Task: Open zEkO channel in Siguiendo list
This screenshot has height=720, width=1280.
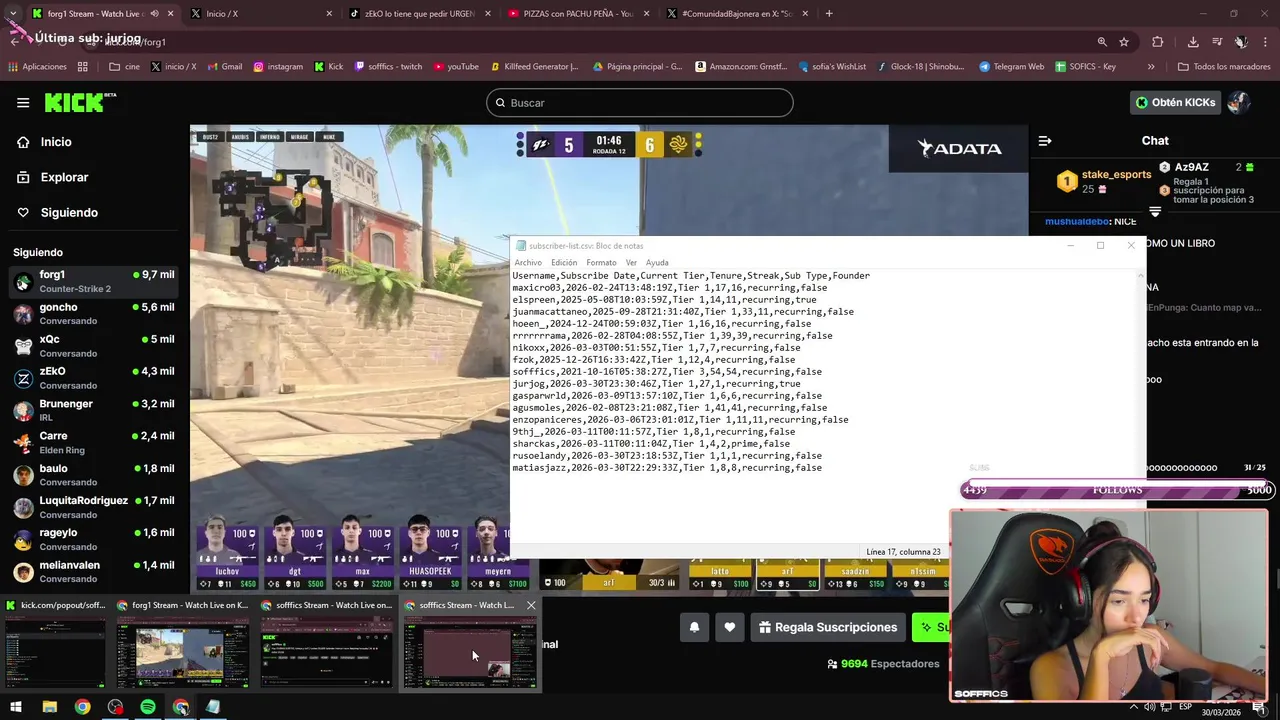Action: (x=93, y=378)
